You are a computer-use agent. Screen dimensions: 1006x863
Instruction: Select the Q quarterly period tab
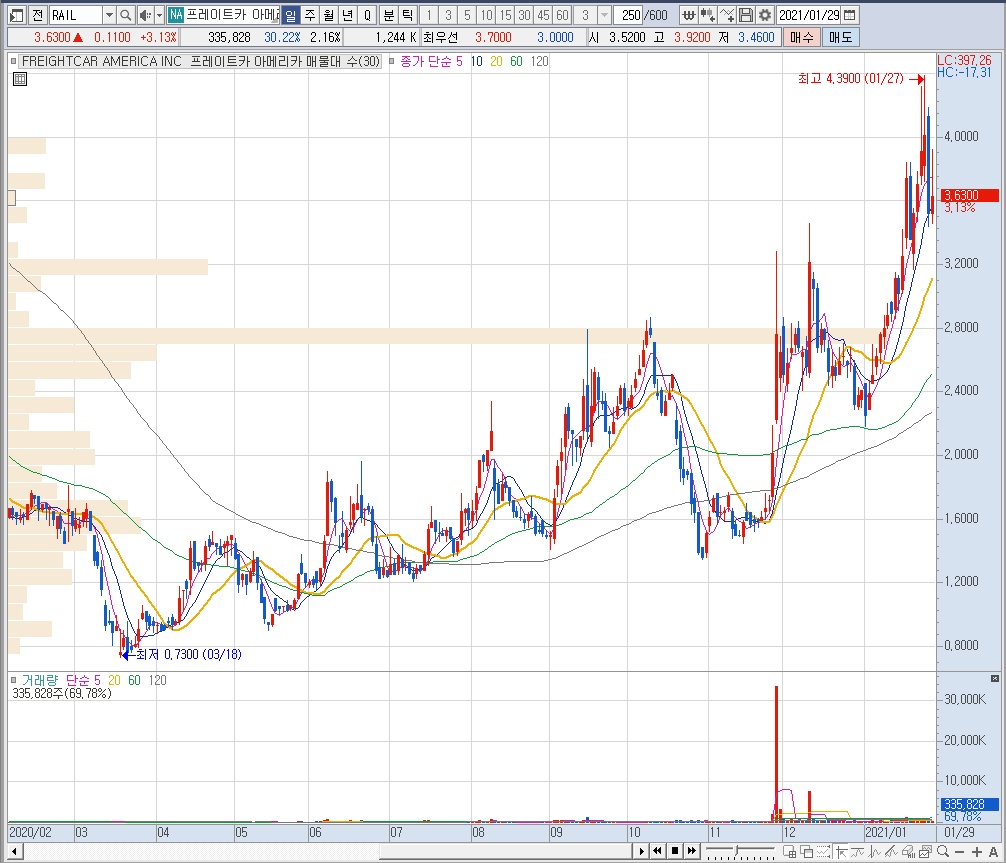tap(367, 15)
